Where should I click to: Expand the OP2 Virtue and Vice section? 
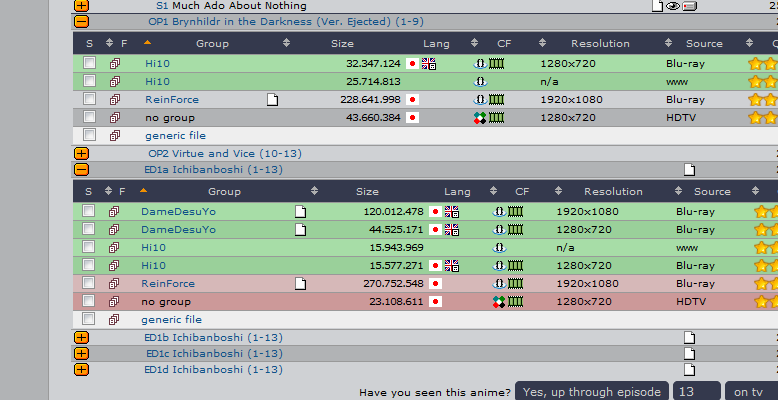(x=81, y=153)
